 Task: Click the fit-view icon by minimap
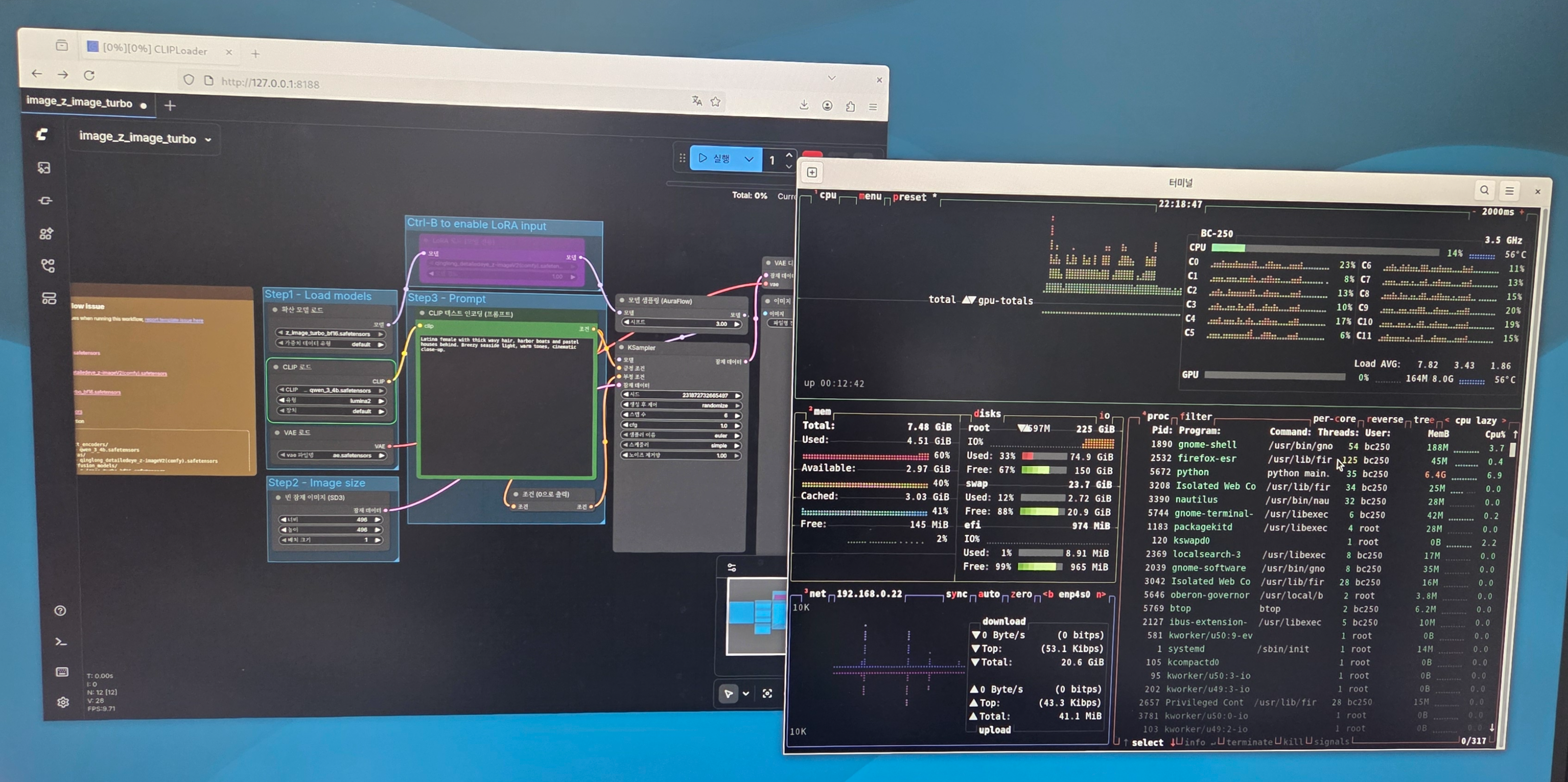768,694
